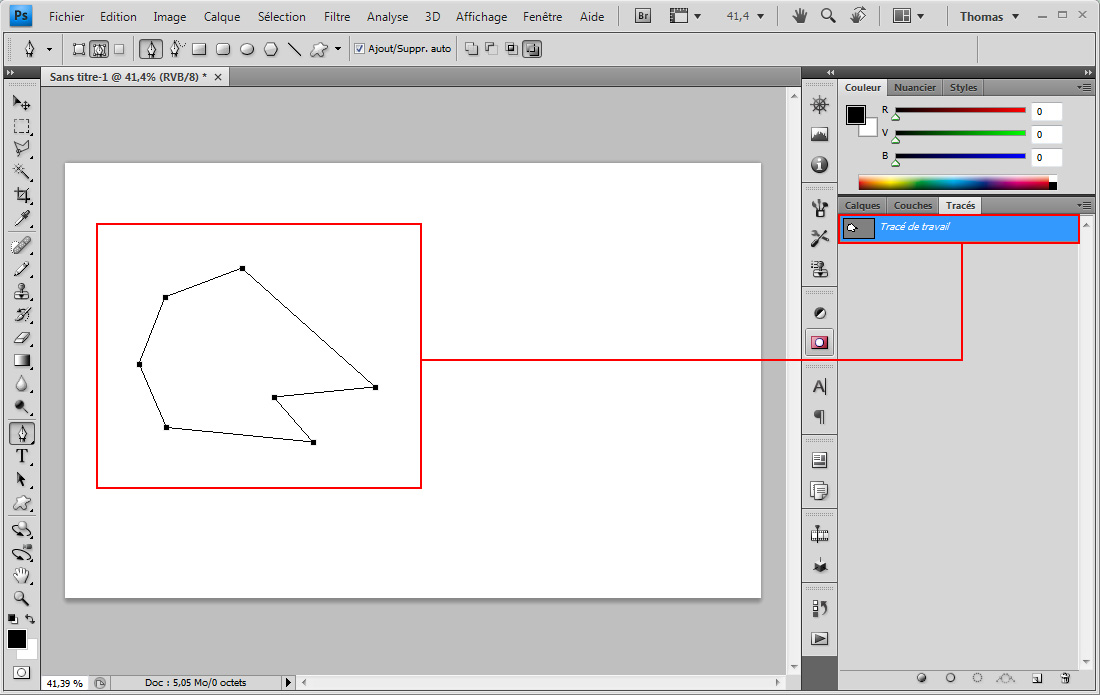Viewport: 1100px width, 695px height.
Task: Select the Eraser tool
Action: [x=21, y=338]
